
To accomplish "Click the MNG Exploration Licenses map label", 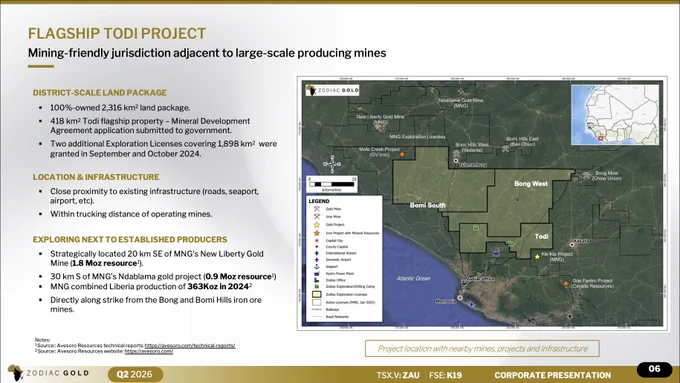I will tap(417, 137).
